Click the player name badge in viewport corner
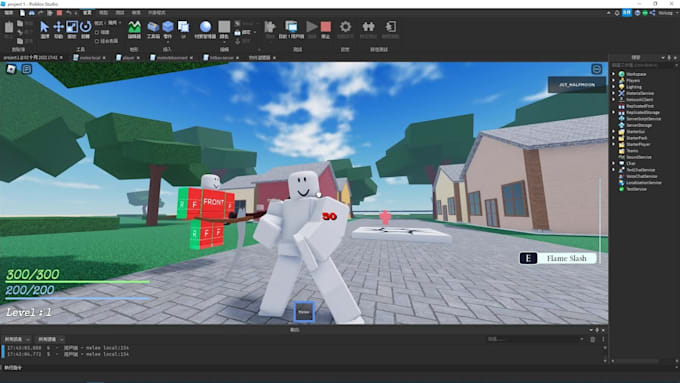 [x=577, y=85]
